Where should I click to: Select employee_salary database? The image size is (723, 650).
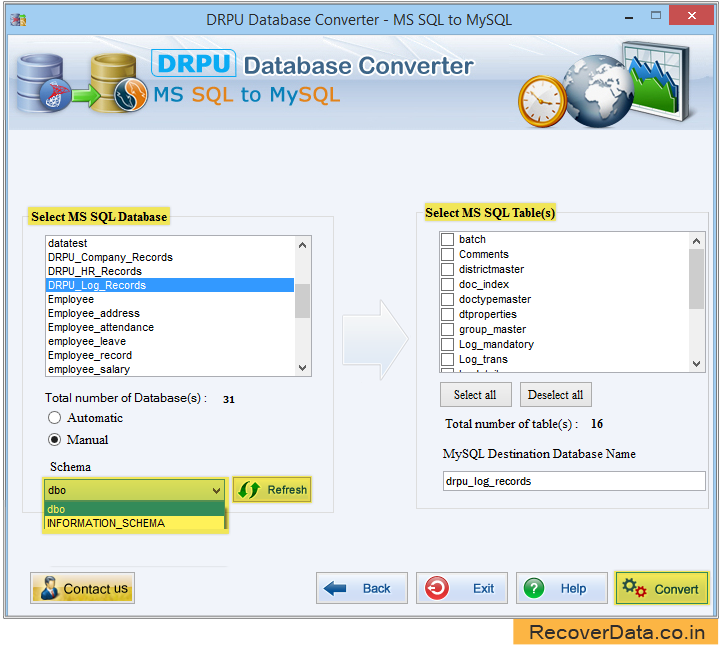tap(170, 369)
